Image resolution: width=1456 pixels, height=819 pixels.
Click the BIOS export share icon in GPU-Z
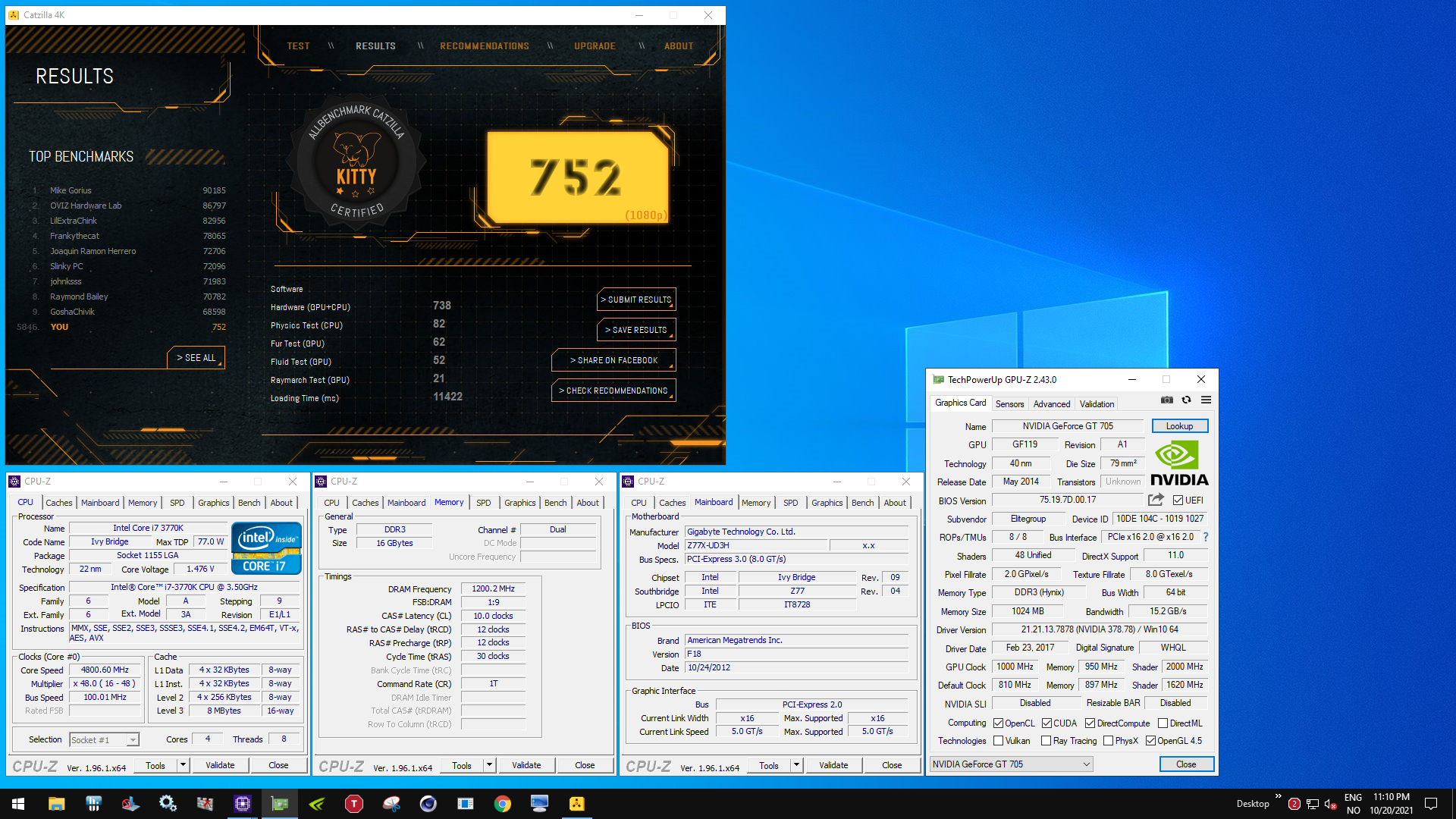[x=1156, y=500]
